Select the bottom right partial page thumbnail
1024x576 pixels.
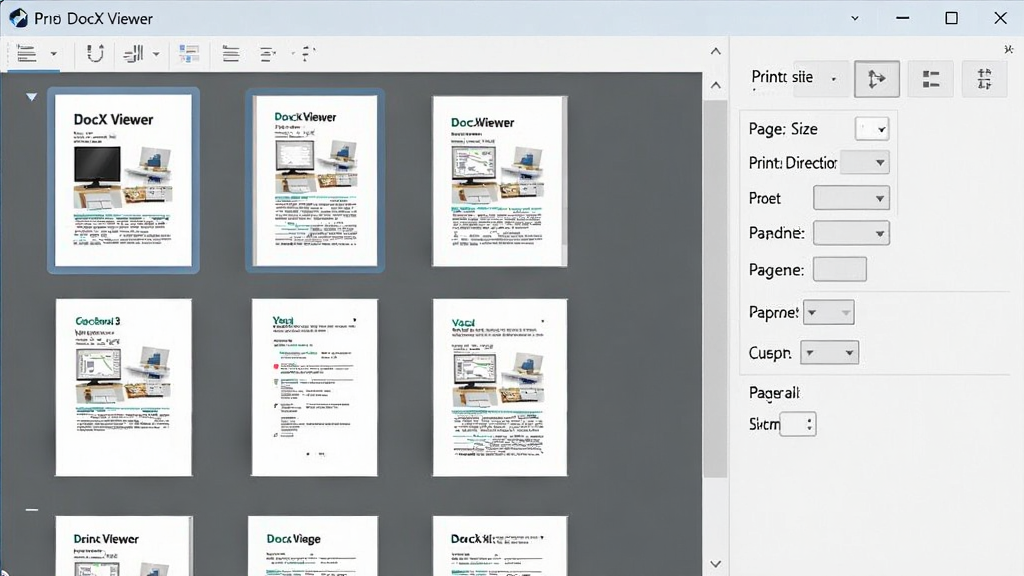pyautogui.click(x=500, y=546)
